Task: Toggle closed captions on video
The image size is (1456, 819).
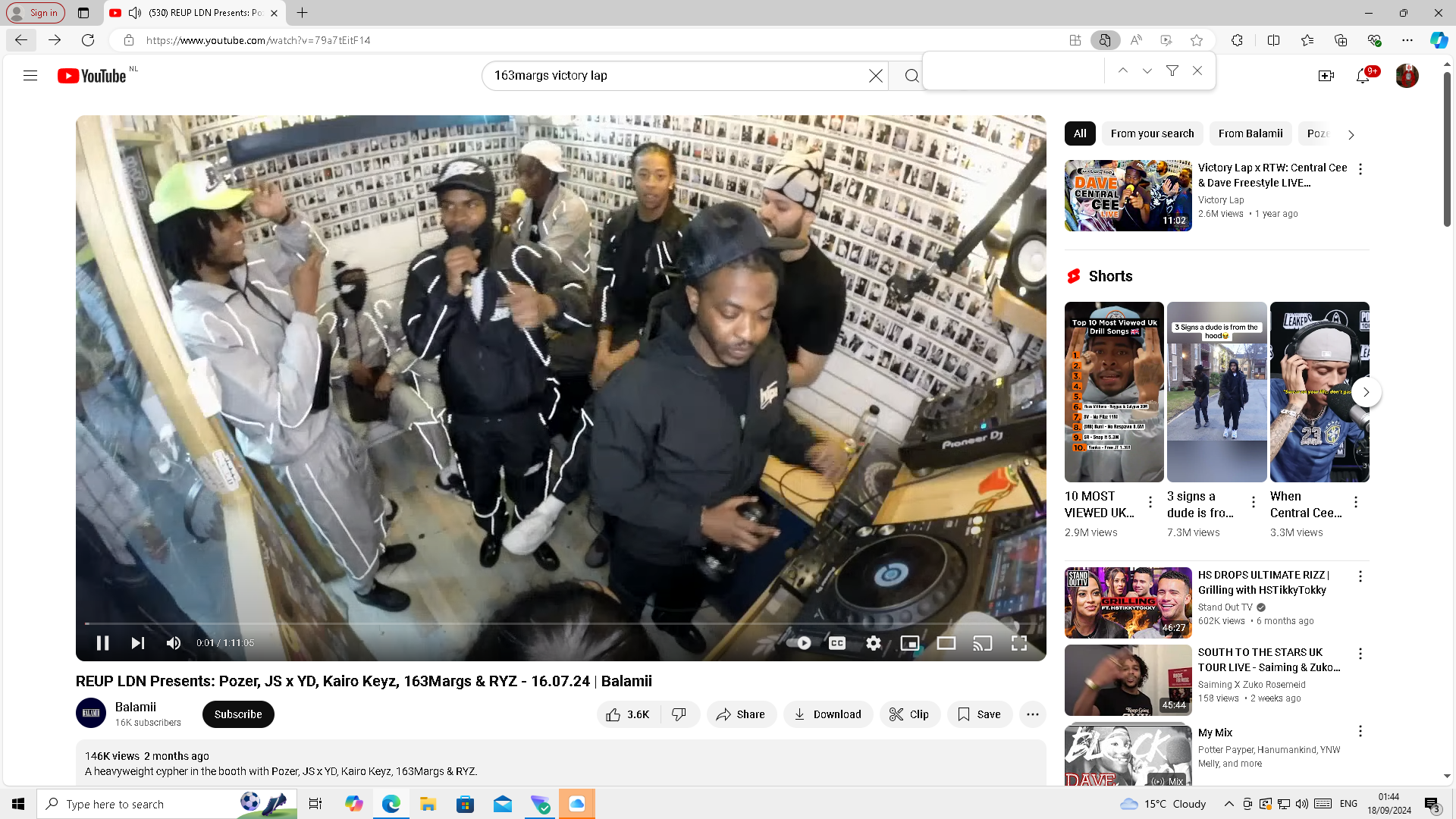Action: click(837, 643)
